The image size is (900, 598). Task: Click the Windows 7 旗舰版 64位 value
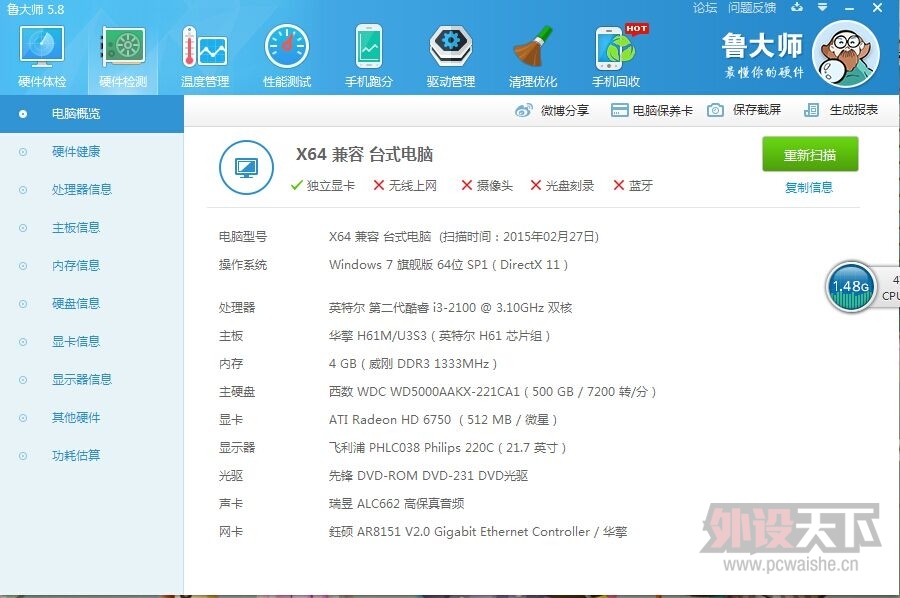(x=448, y=265)
